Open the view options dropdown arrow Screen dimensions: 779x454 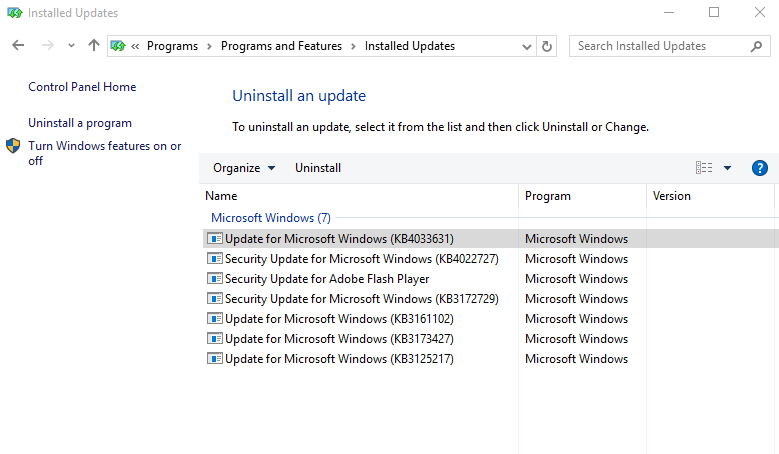coord(727,168)
